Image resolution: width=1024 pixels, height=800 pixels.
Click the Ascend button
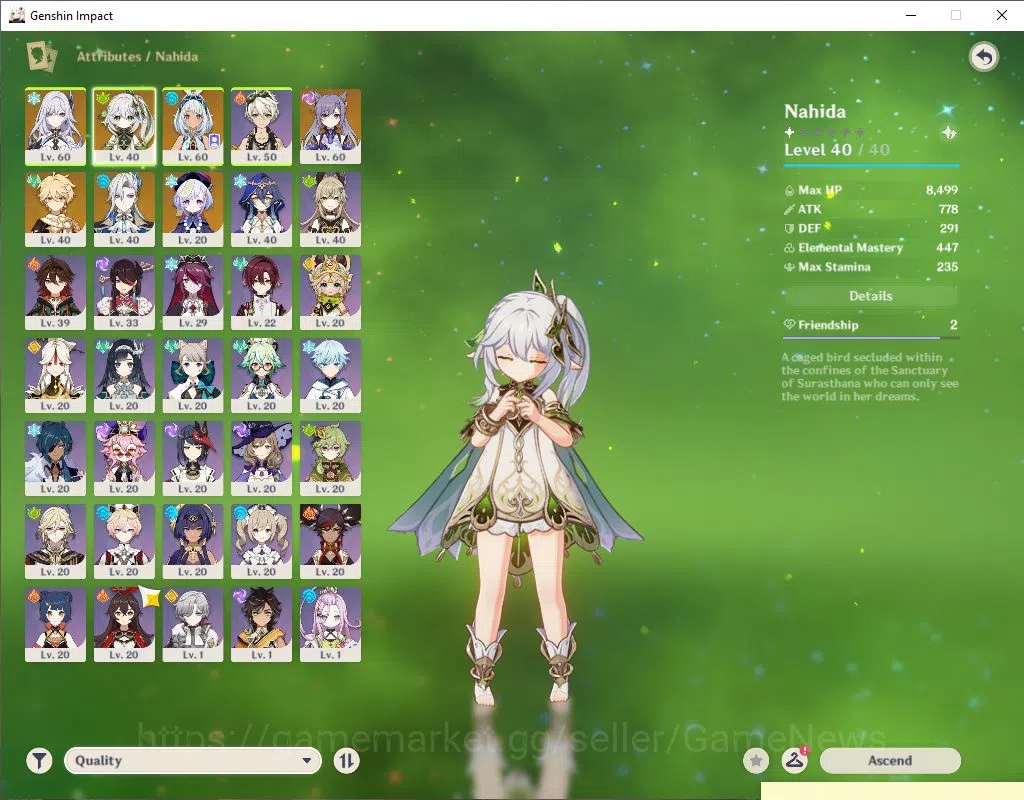[890, 761]
